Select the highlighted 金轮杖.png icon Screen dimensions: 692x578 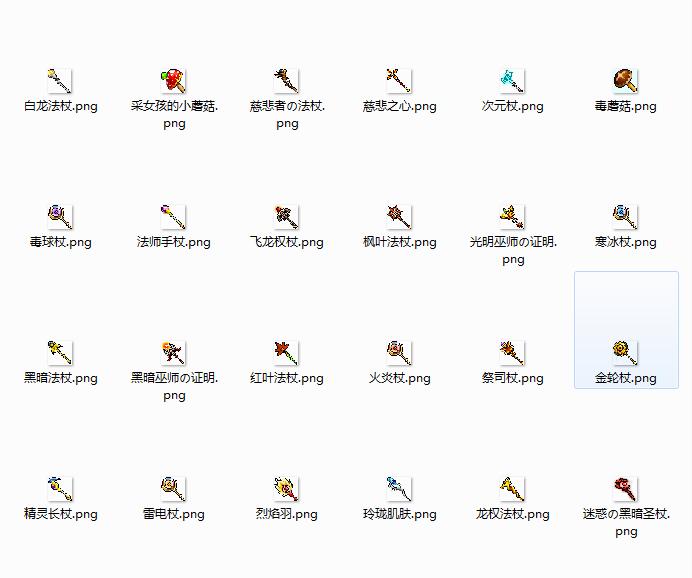tap(625, 353)
